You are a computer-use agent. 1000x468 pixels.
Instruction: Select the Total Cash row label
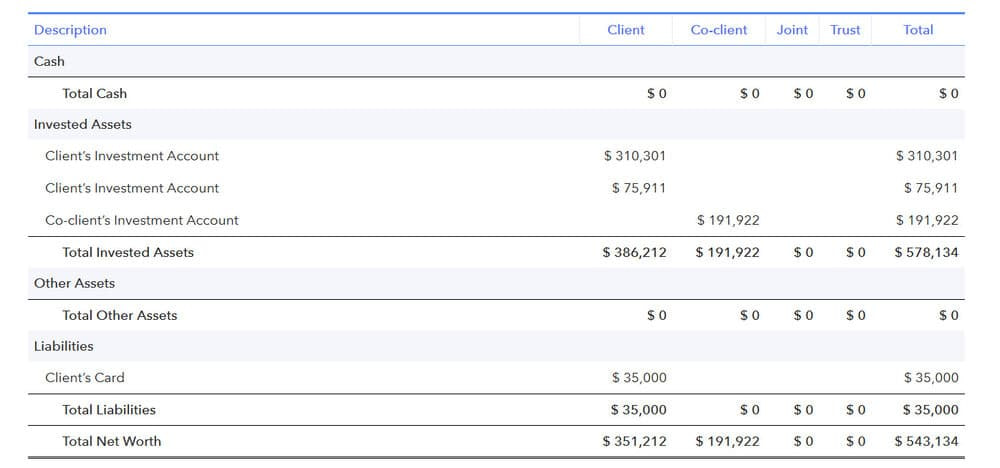pyautogui.click(x=94, y=93)
